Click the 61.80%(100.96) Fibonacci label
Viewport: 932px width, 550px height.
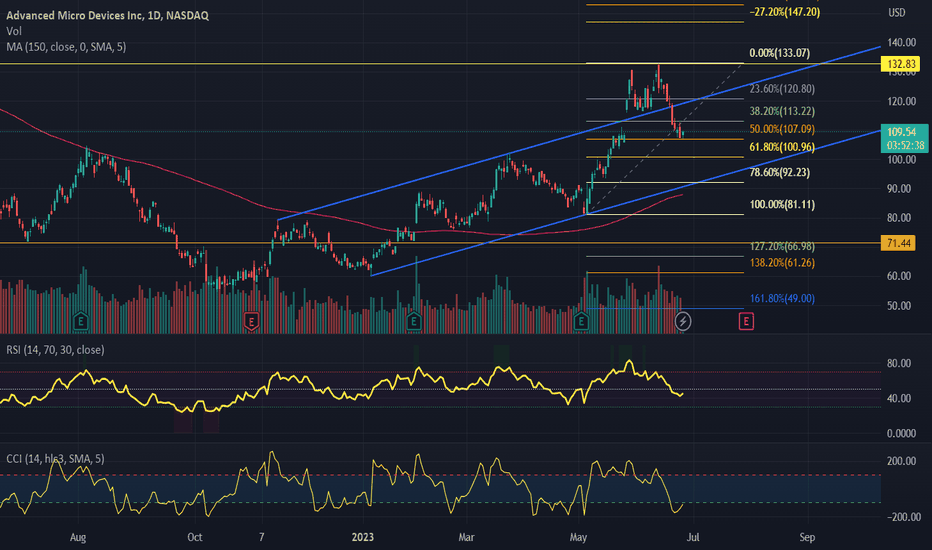click(782, 147)
